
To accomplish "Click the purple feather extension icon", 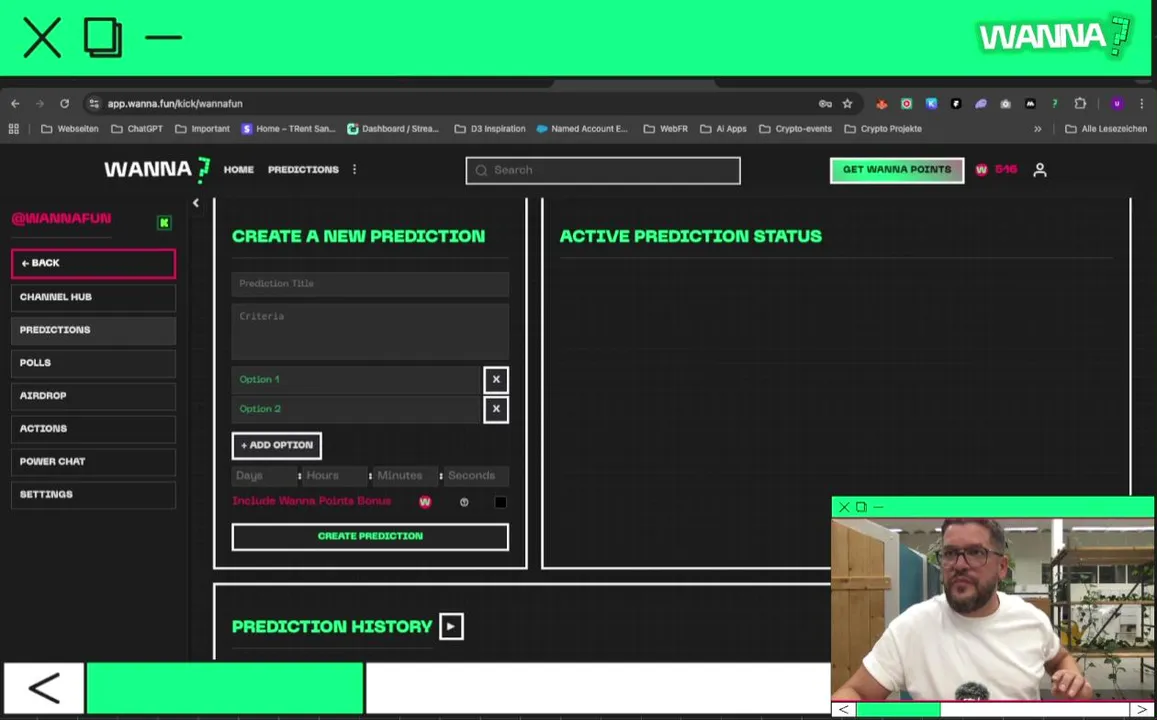I will coord(981,104).
